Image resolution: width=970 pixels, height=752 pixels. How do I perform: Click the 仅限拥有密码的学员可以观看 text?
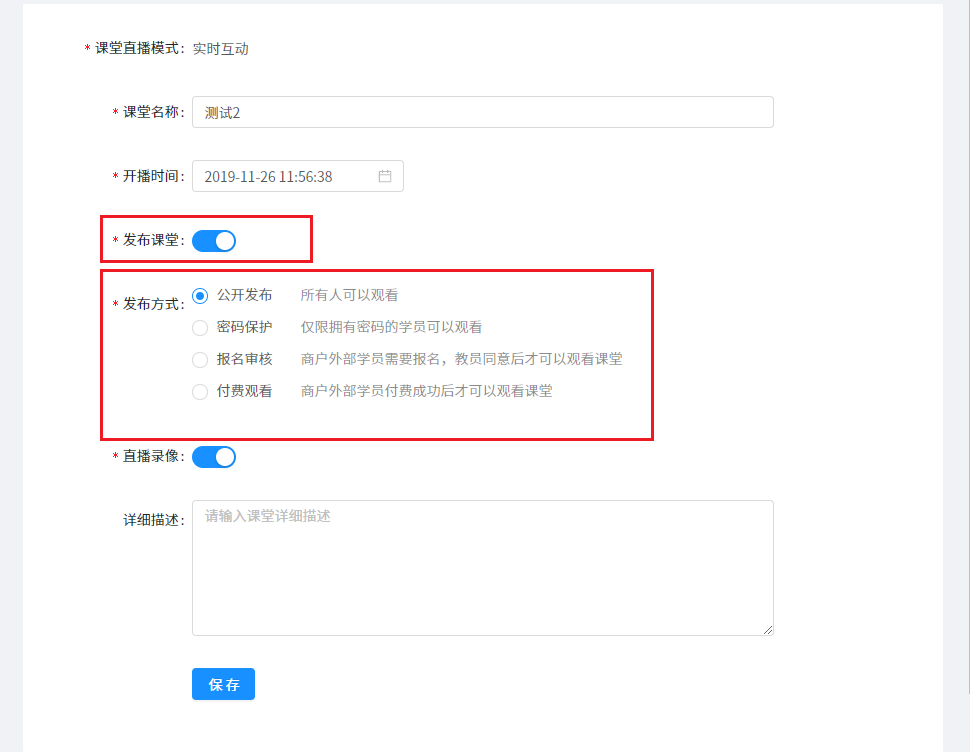[391, 327]
